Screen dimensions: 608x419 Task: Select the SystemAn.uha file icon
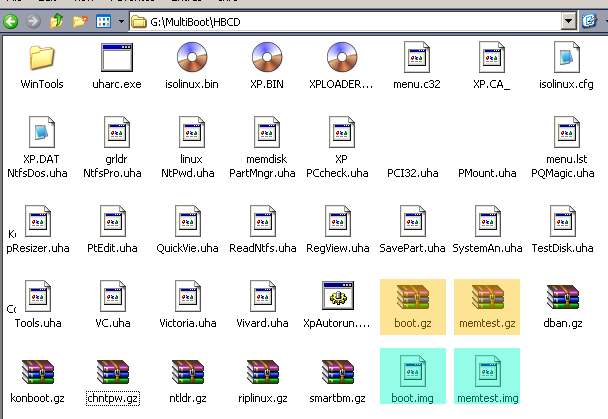click(x=487, y=221)
